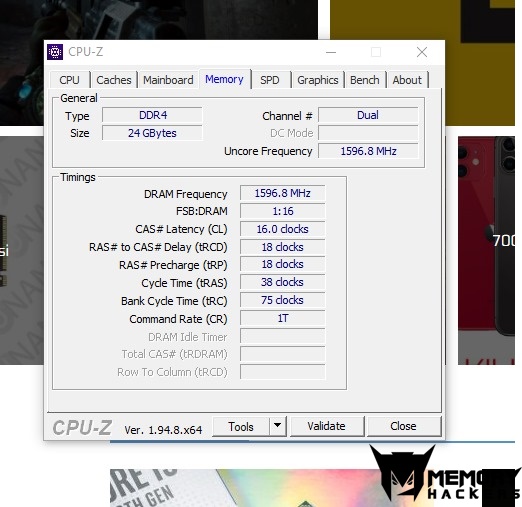The height and width of the screenshot is (507, 522).
Task: Click the 16.0 clocks CAS latency value
Action: pos(282,229)
